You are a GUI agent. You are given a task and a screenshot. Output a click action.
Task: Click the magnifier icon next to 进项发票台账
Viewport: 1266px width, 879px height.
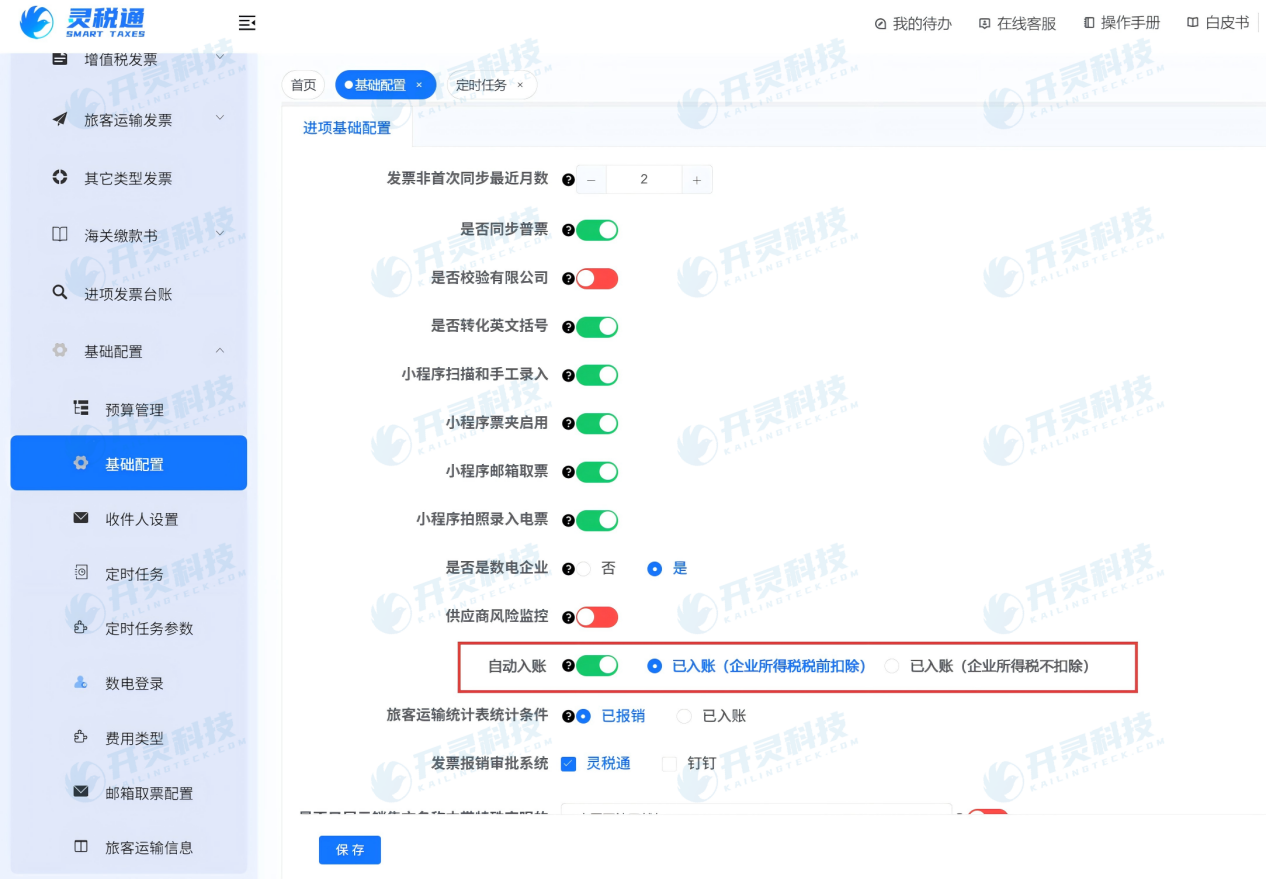pos(60,293)
